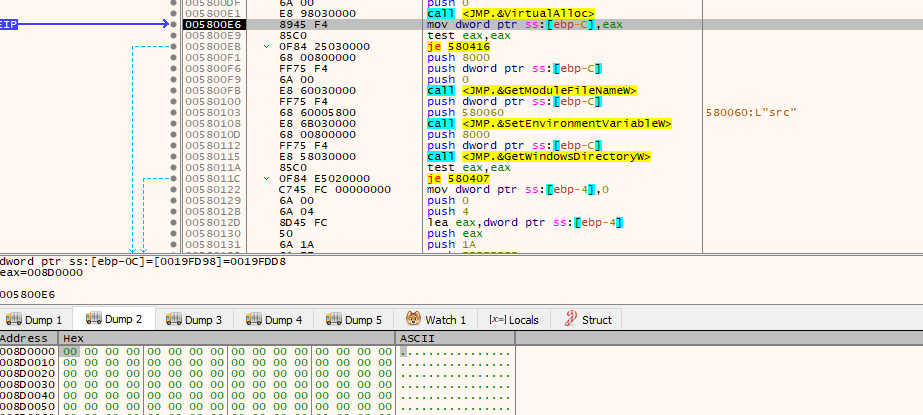Click opcode bytes E8 6B030000
This screenshot has height=415, width=923.
[x=317, y=124]
